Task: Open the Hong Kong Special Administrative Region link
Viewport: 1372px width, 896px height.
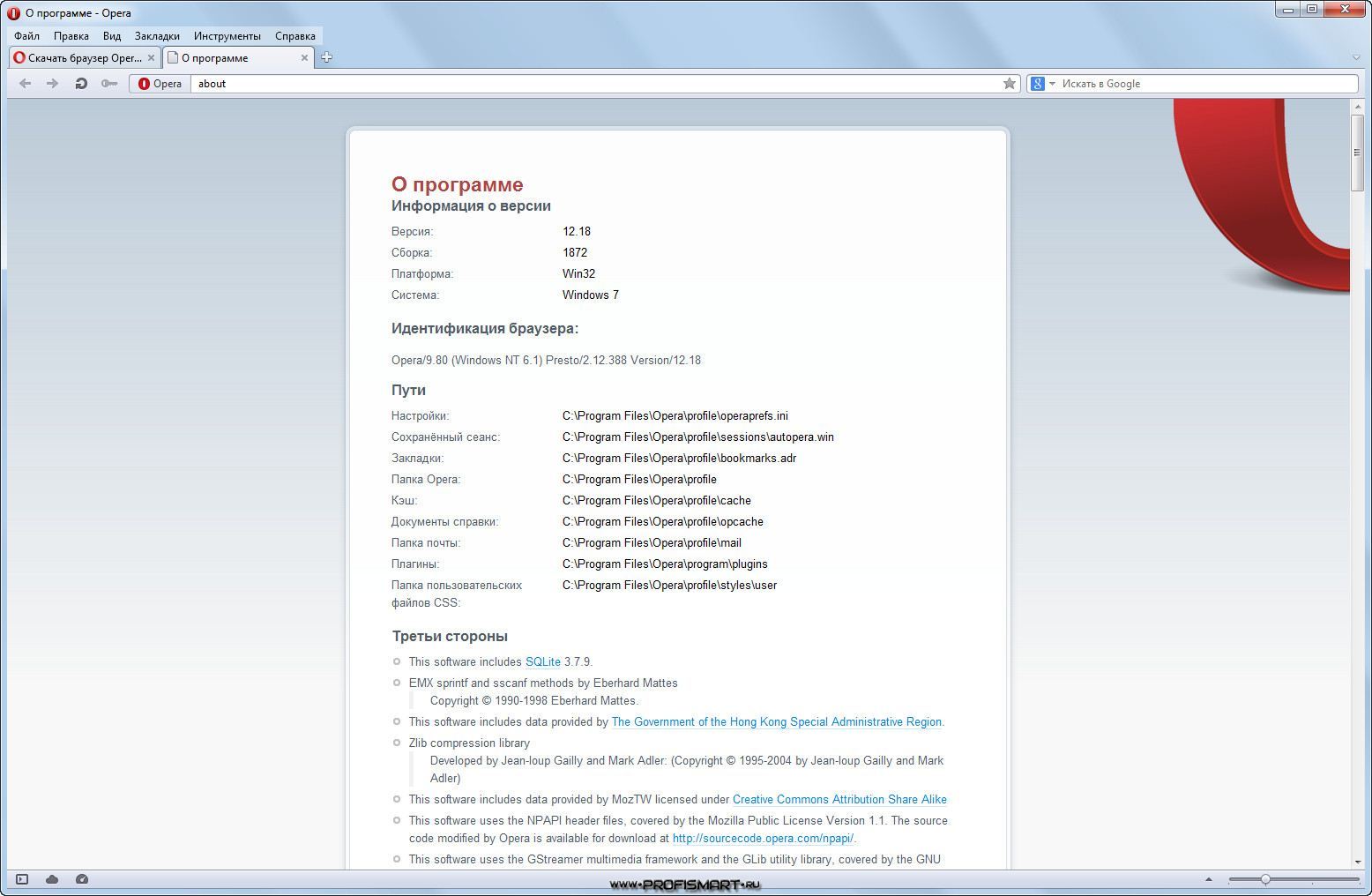Action: [x=777, y=722]
